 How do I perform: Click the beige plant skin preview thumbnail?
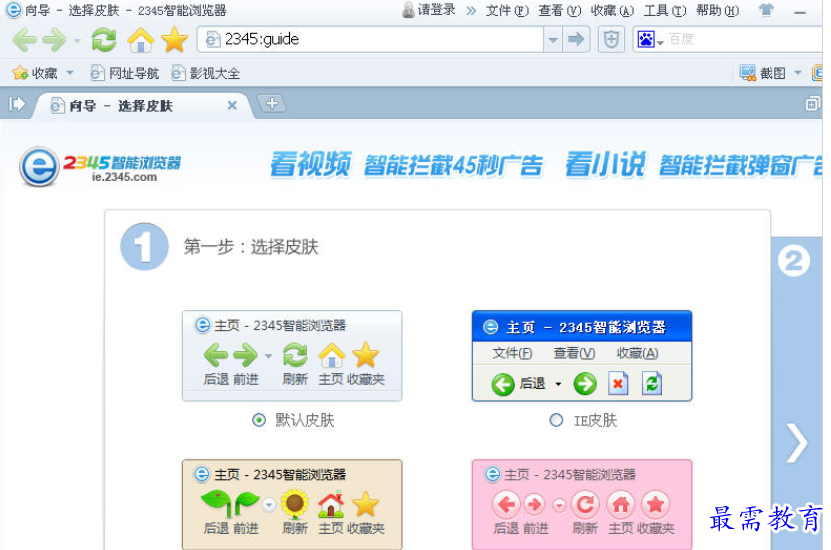pyautogui.click(x=292, y=504)
